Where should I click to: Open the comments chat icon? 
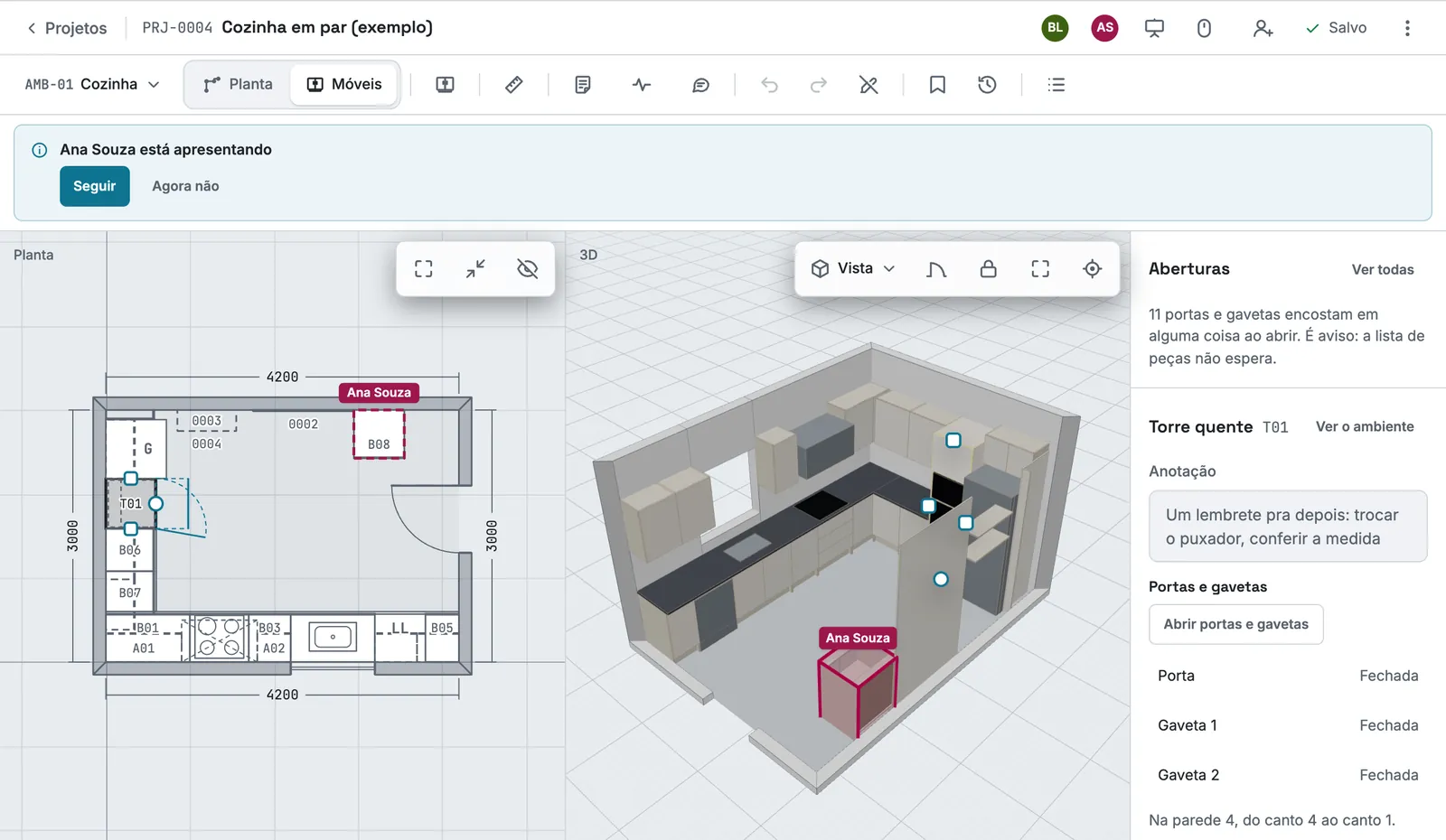click(700, 85)
